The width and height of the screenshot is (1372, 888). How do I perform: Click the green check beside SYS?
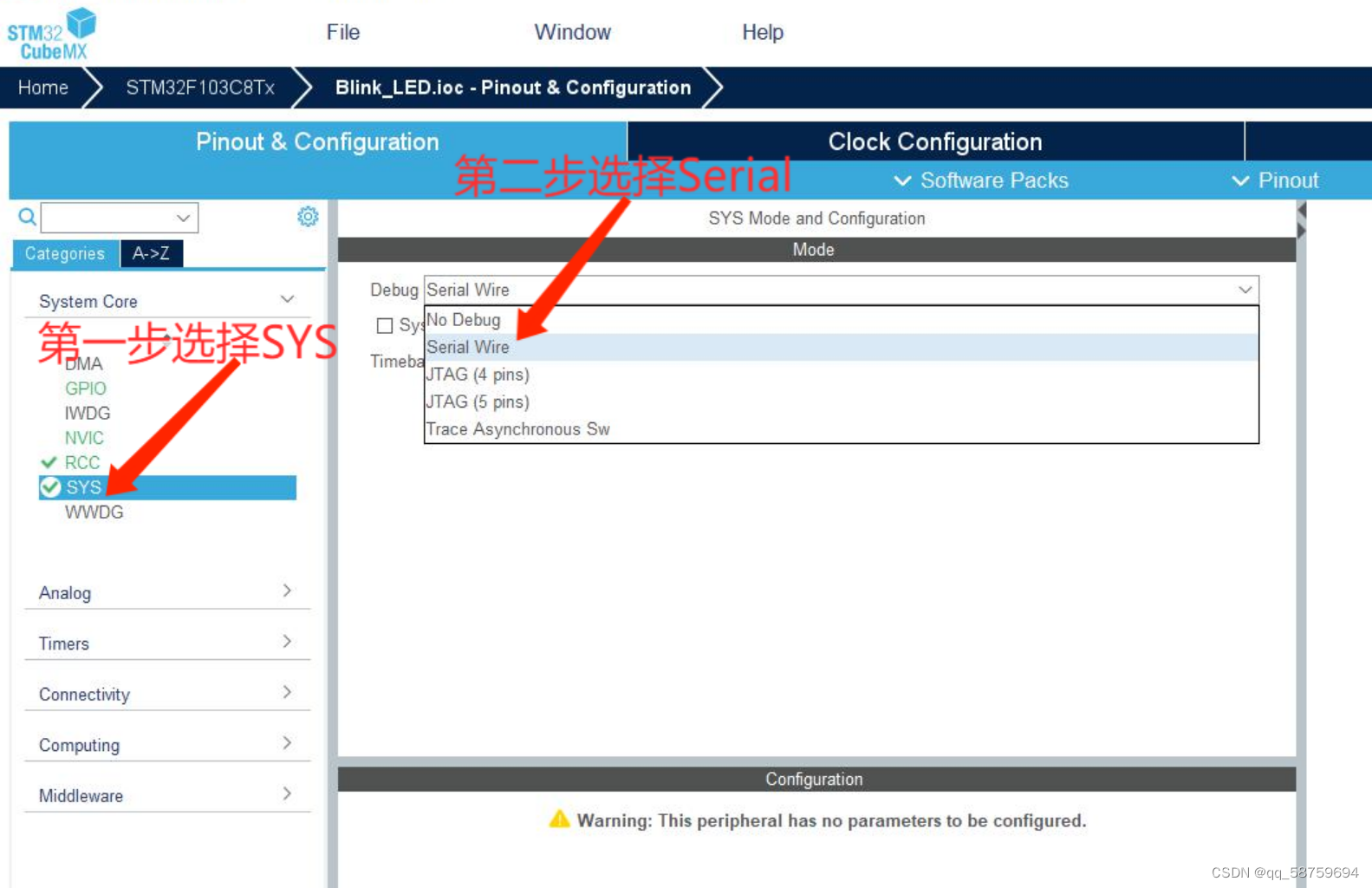tap(50, 487)
